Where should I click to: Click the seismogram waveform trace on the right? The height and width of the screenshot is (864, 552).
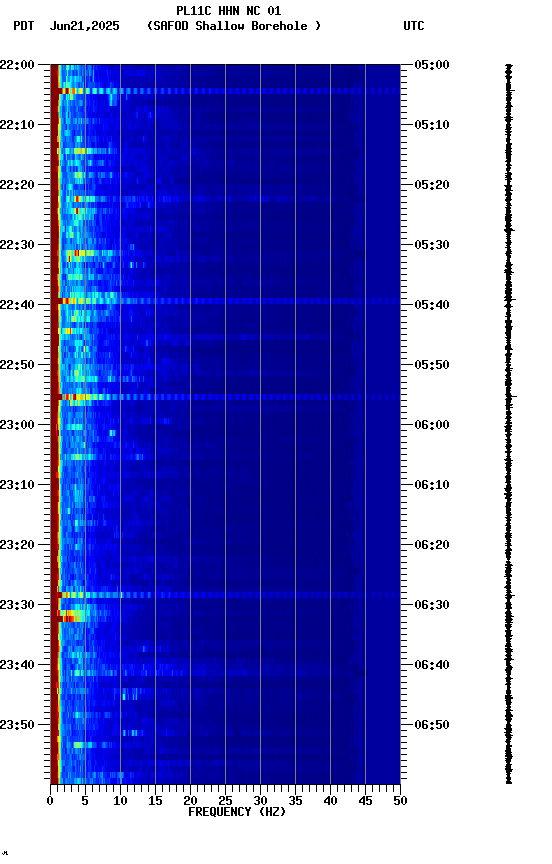[x=509, y=424]
